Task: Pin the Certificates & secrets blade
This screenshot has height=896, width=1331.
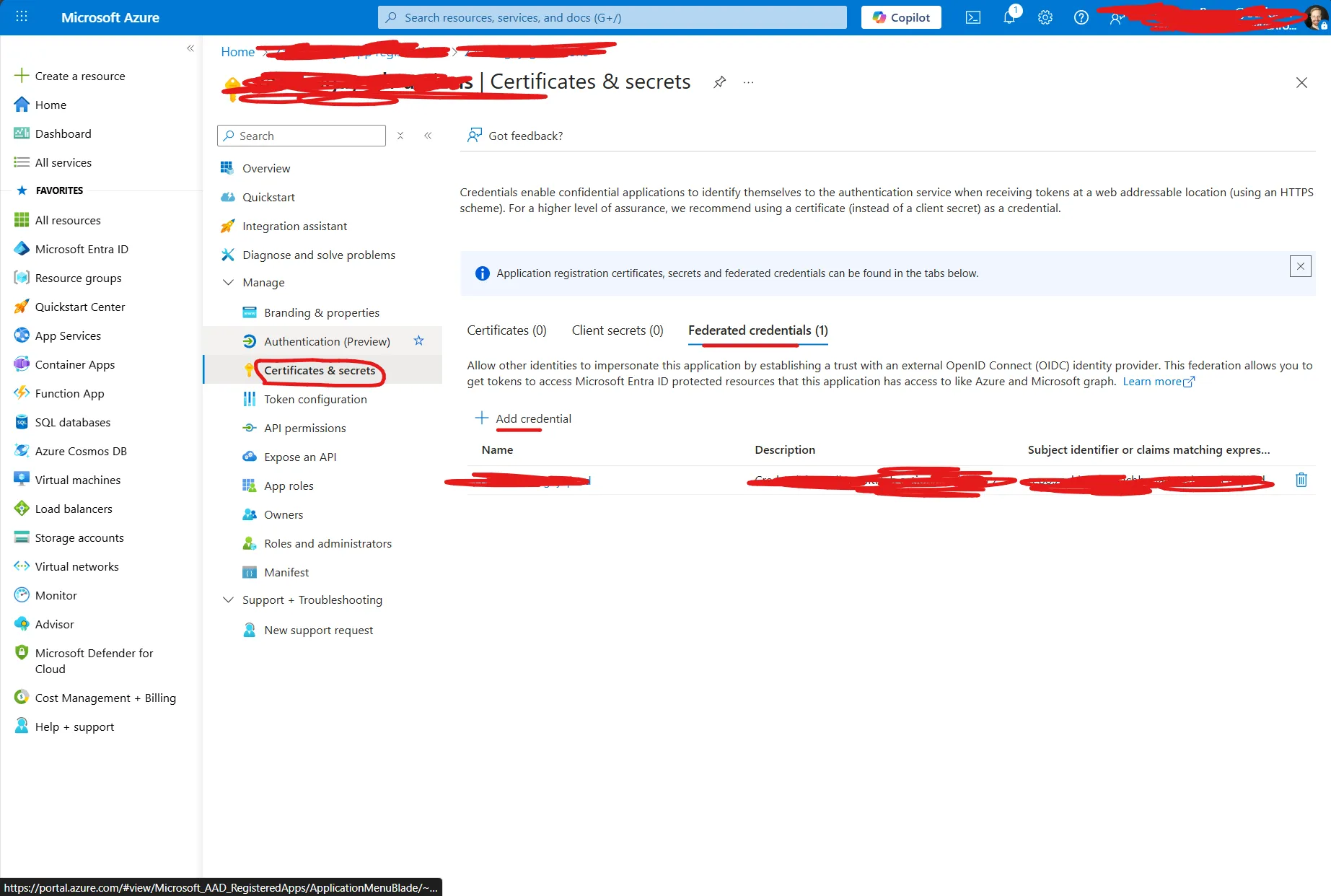Action: click(x=719, y=82)
